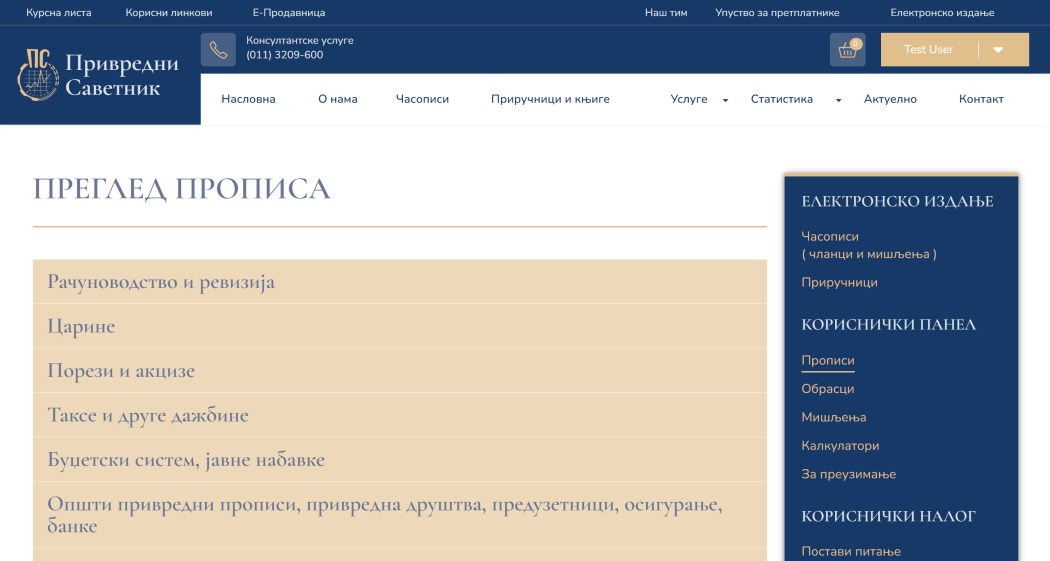This screenshot has height=561, width=1050.
Task: Click the Привредни Саветник logo
Action: pyautogui.click(x=98, y=76)
